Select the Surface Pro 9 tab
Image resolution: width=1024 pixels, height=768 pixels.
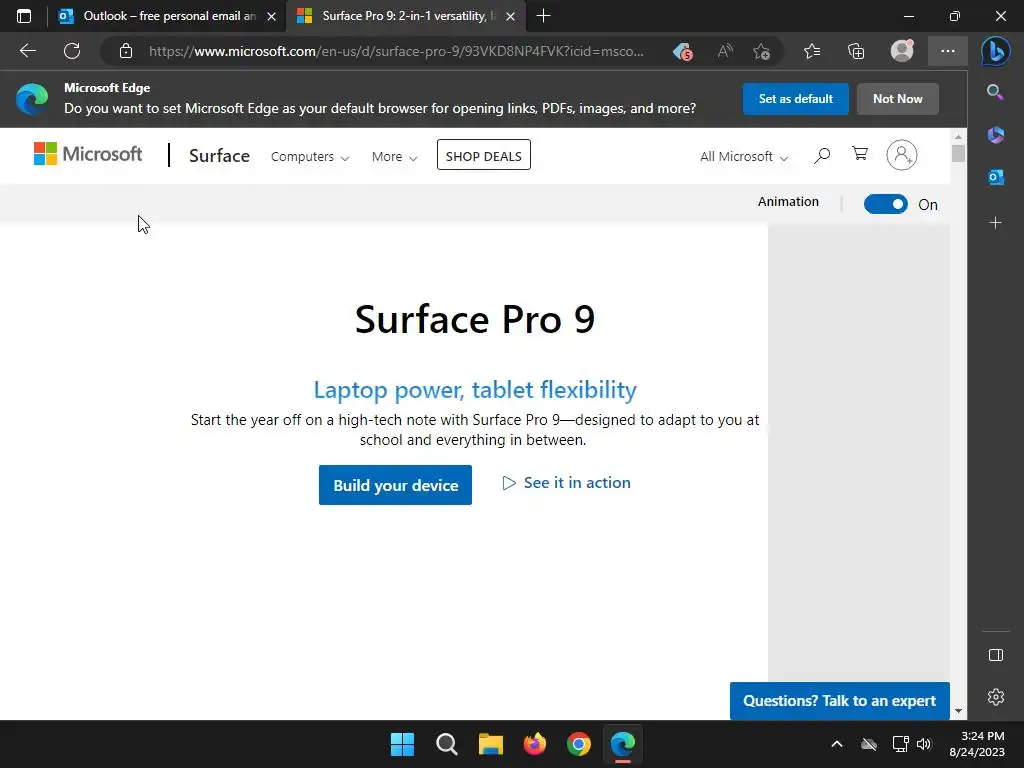[x=407, y=16]
